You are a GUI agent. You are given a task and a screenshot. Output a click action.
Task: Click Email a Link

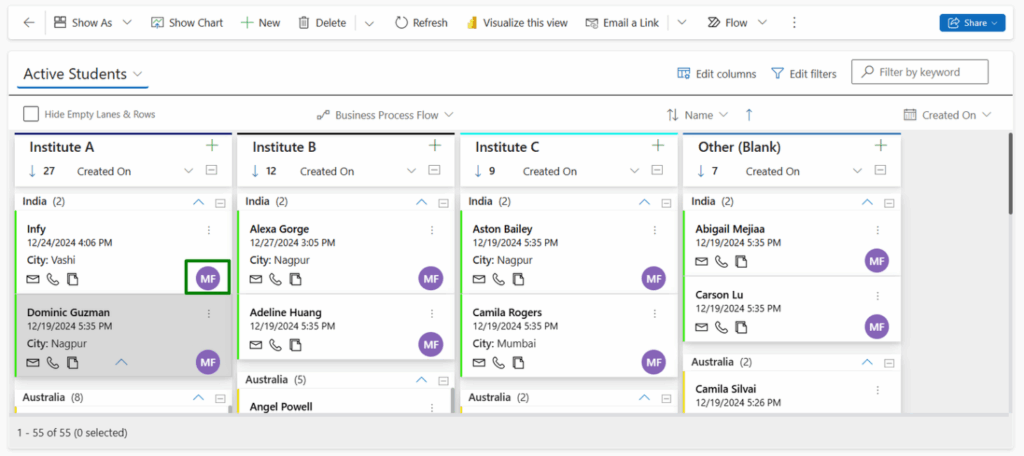click(x=622, y=23)
